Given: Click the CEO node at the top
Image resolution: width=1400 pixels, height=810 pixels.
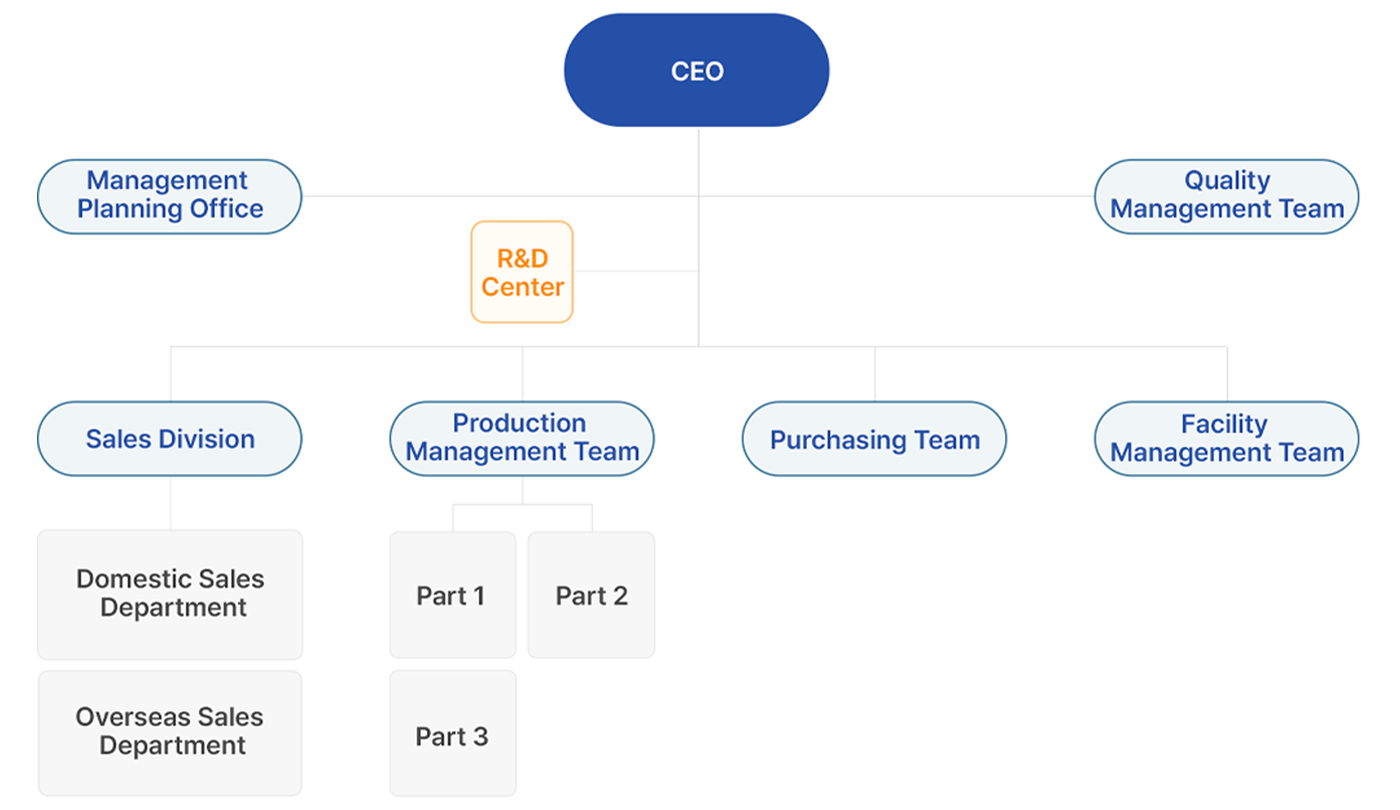Looking at the screenshot, I should (x=697, y=70).
